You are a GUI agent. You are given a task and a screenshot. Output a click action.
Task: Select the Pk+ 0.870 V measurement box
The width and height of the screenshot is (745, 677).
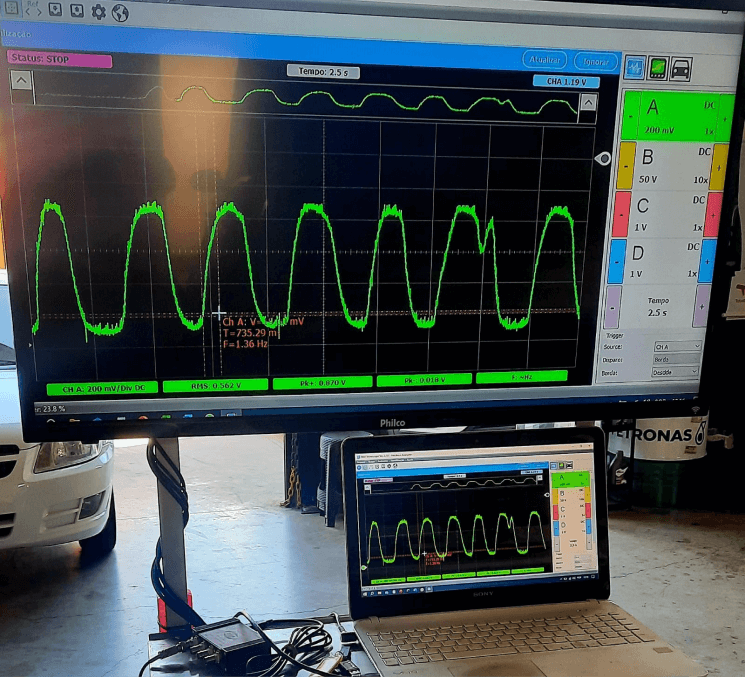click(x=320, y=382)
